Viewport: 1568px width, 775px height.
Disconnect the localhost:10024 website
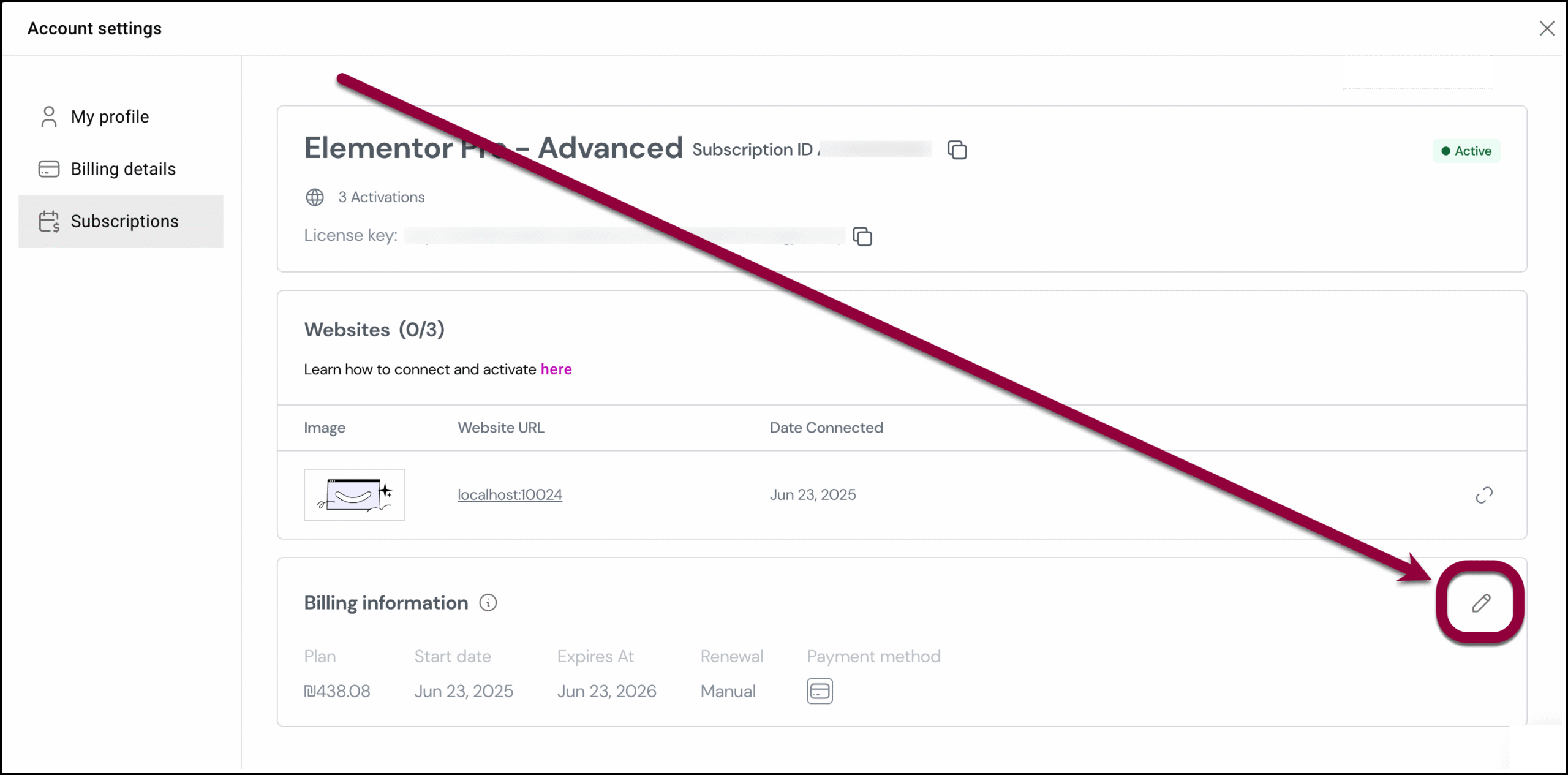coord(1483,495)
